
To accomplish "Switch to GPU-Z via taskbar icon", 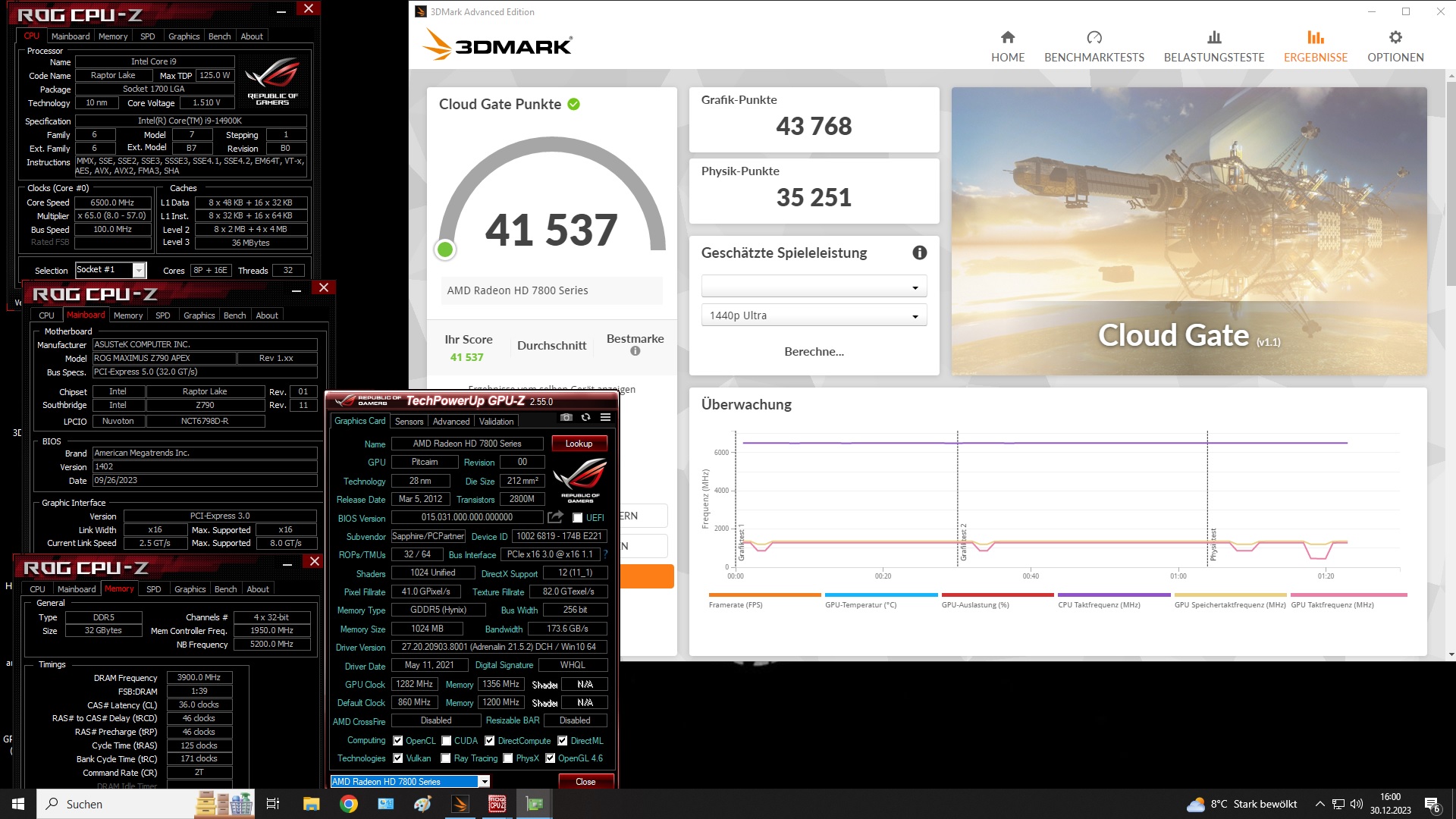I will click(535, 804).
